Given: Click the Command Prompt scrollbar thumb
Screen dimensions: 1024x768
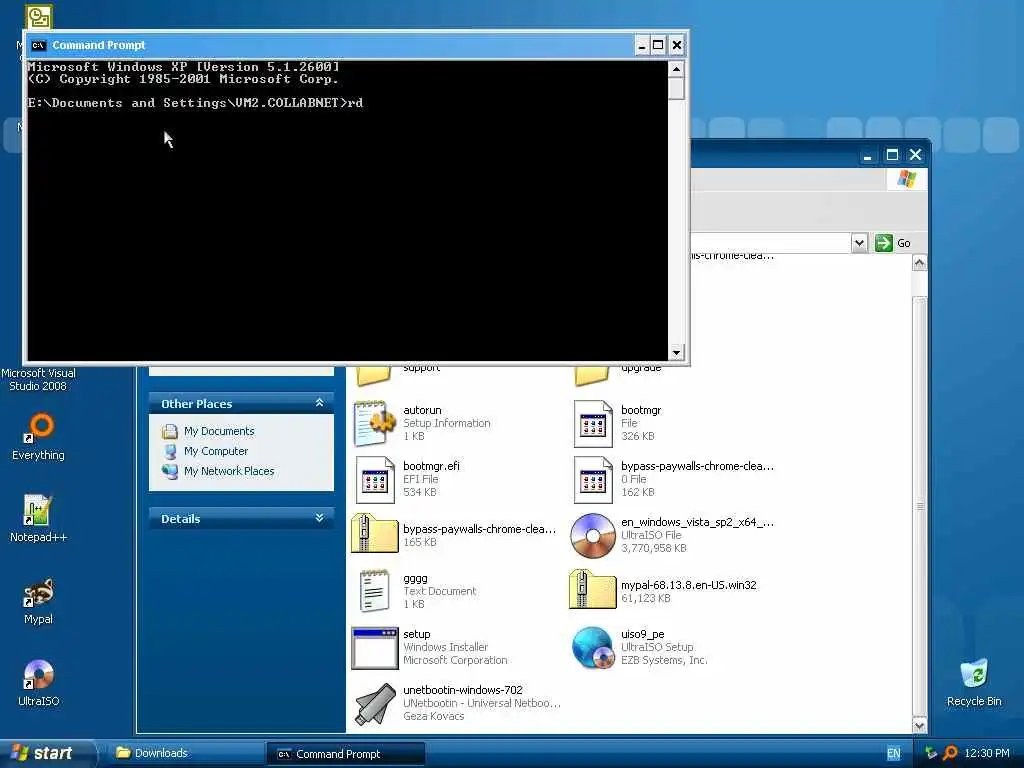Looking at the screenshot, I should point(676,88).
